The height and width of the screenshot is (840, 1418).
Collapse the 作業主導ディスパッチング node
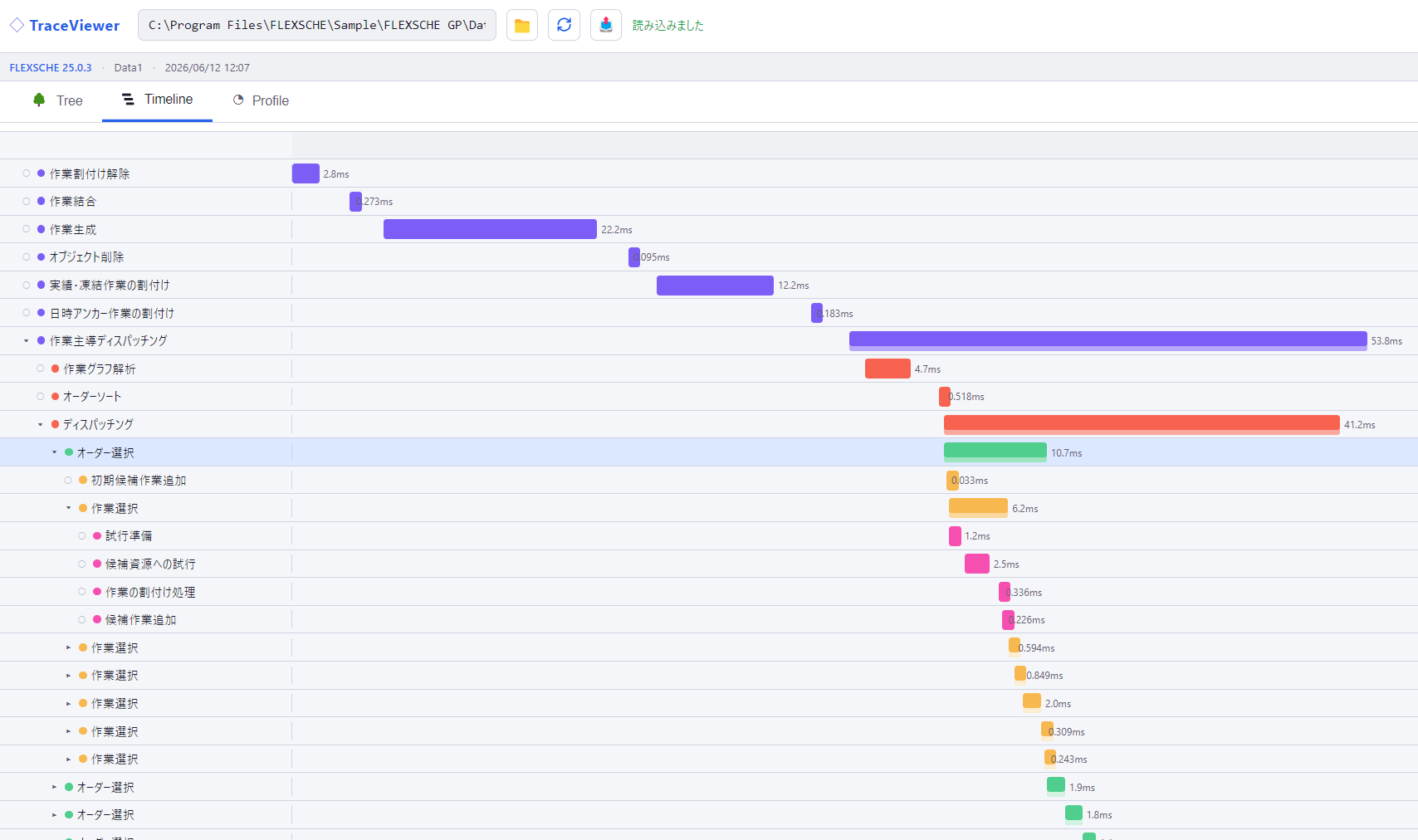click(x=27, y=340)
